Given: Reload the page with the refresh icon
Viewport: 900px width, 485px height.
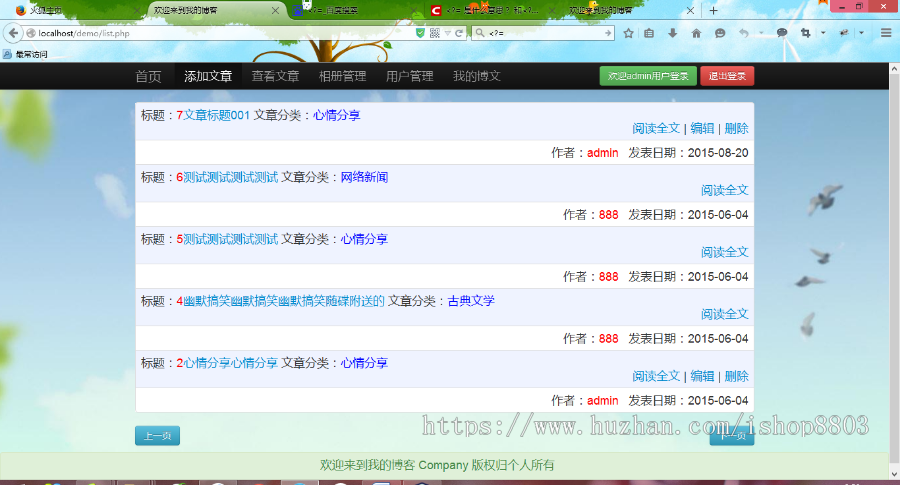Looking at the screenshot, I should click(459, 33).
